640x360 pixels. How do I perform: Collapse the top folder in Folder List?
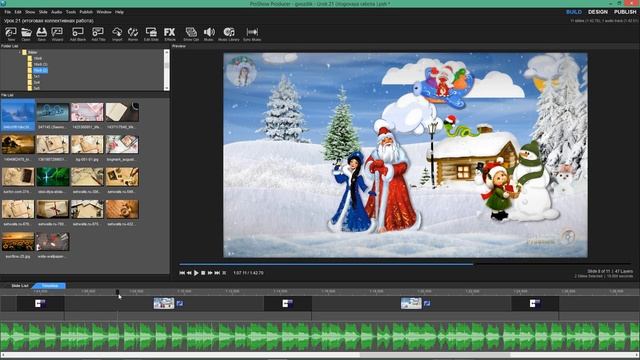pos(20,52)
